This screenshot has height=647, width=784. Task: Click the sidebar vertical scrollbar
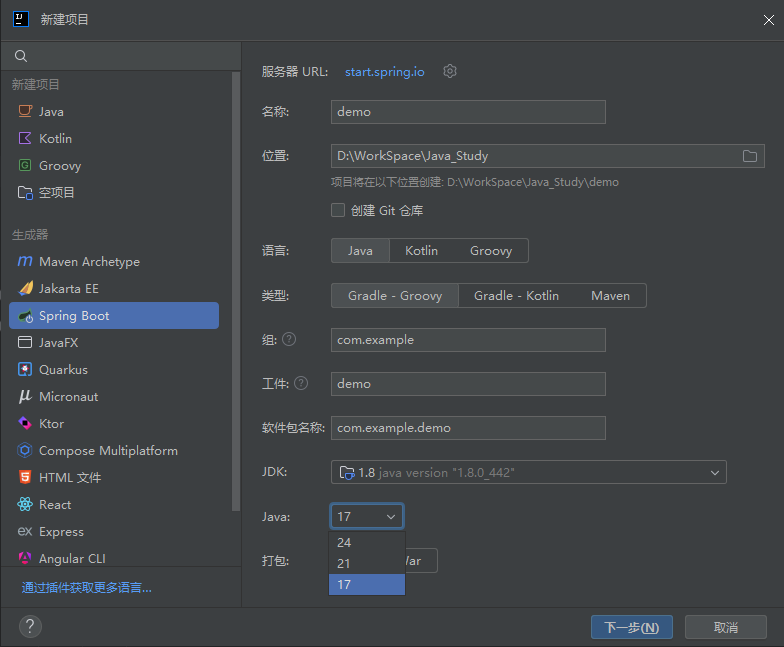pos(236,292)
